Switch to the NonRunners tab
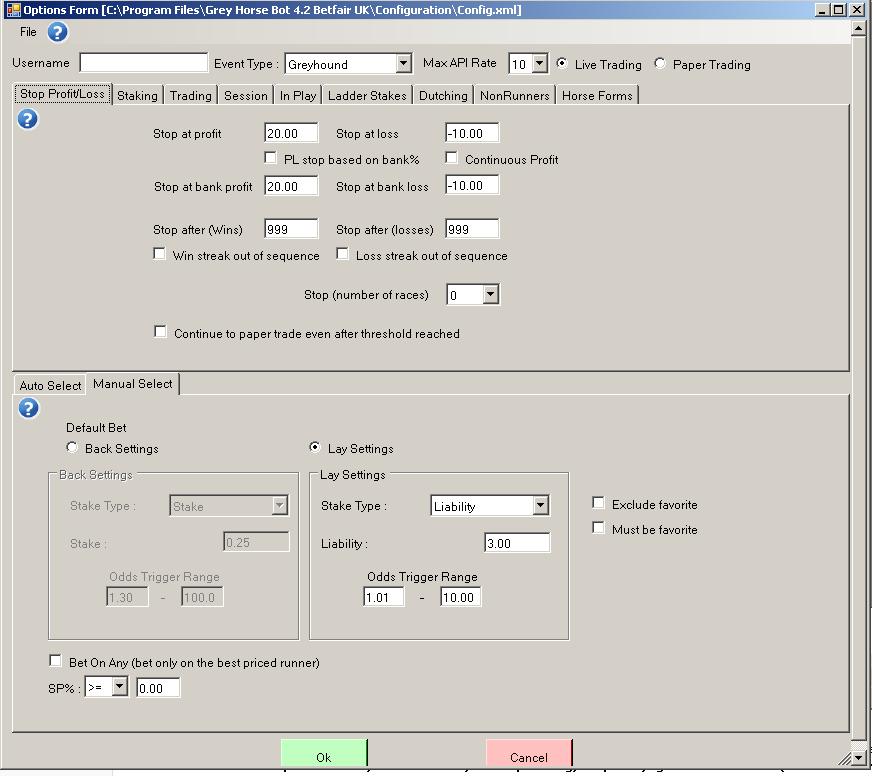872x776 pixels. click(x=514, y=96)
